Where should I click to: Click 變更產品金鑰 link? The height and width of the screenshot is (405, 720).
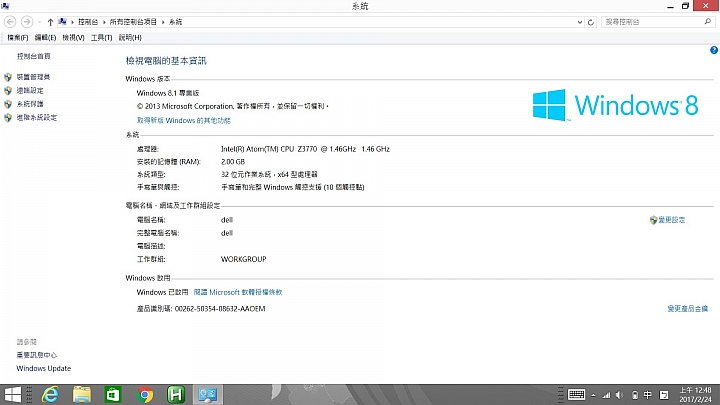[x=687, y=309]
